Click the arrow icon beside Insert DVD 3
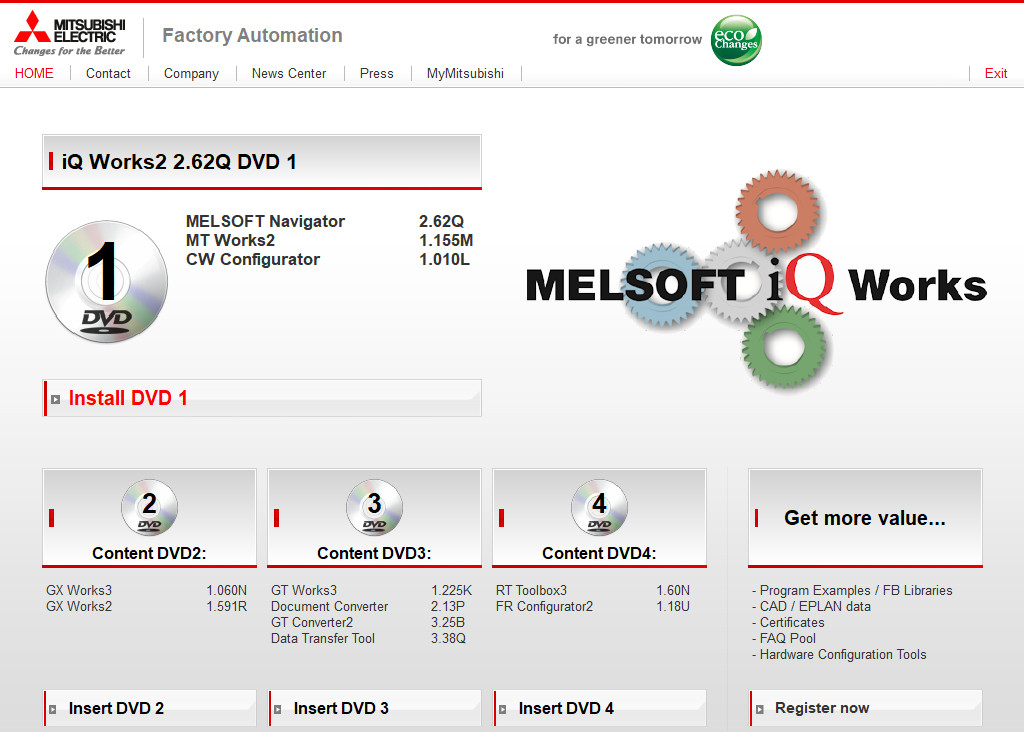1024x732 pixels. click(278, 709)
